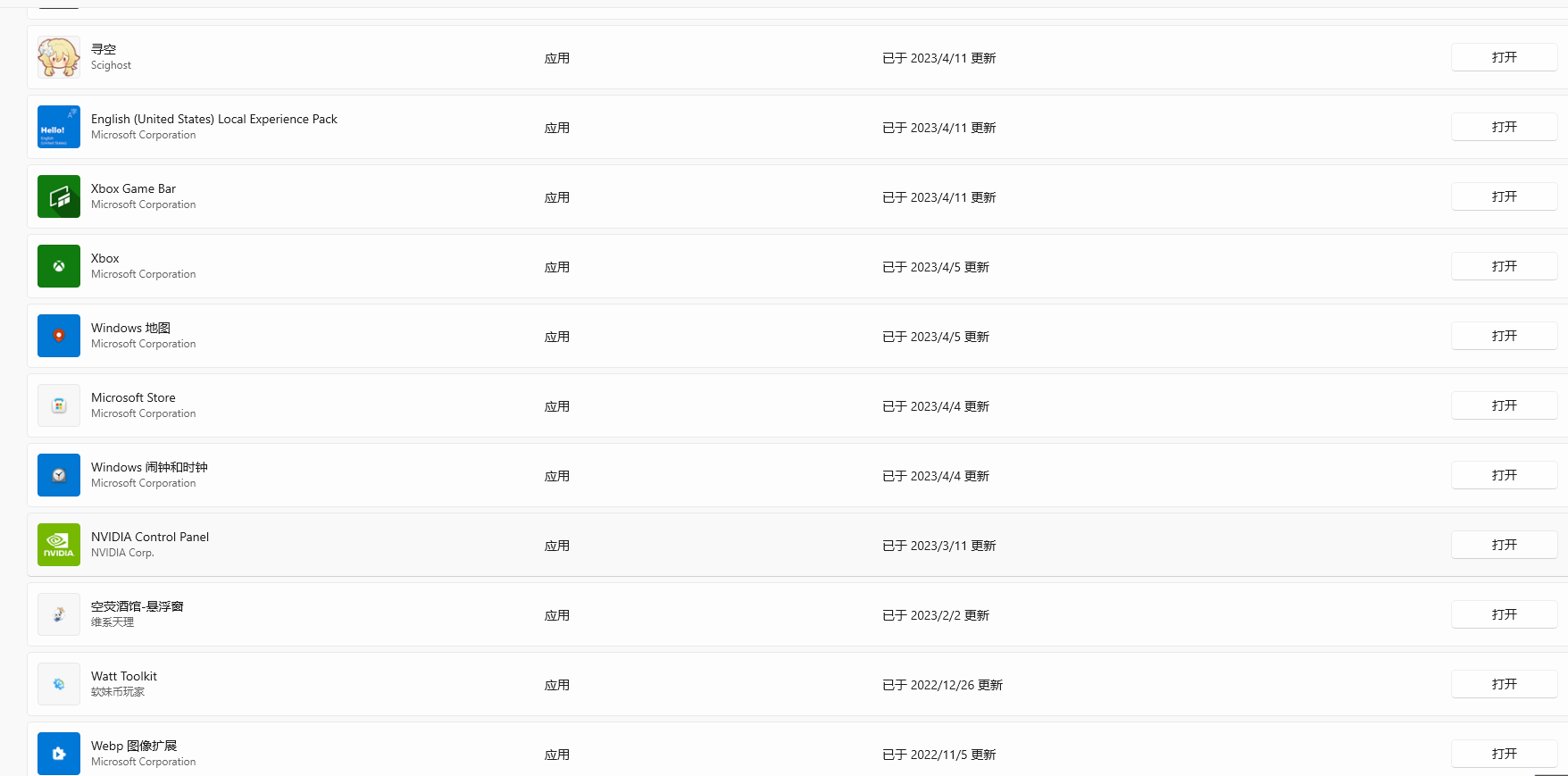Select the Windows 闹钟和时钟 list row
The height and width of the screenshot is (776, 1568).
click(714, 474)
